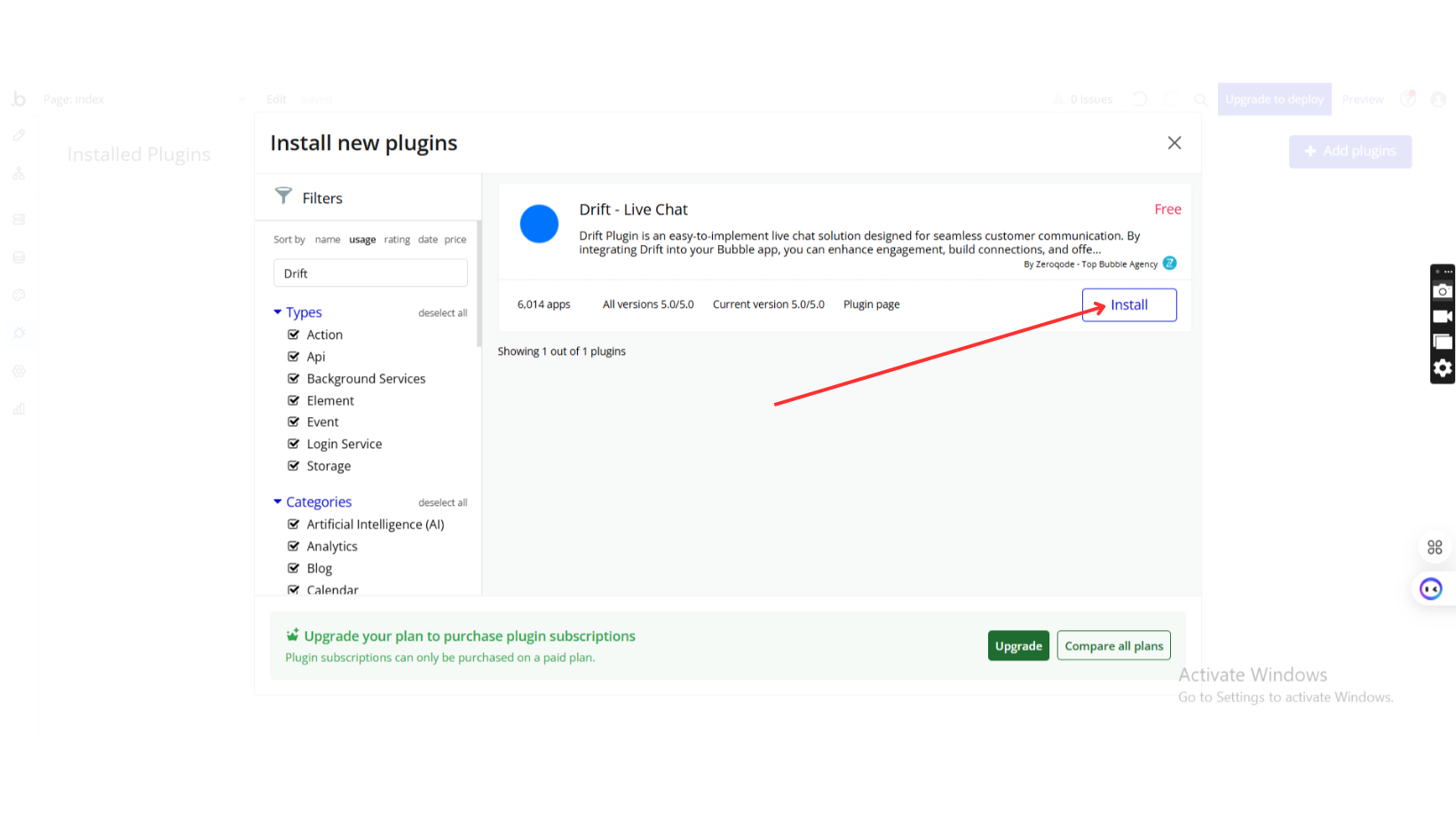The width and height of the screenshot is (1456, 820).
Task: Click the plugin search field containing Drift
Action: pyautogui.click(x=370, y=273)
